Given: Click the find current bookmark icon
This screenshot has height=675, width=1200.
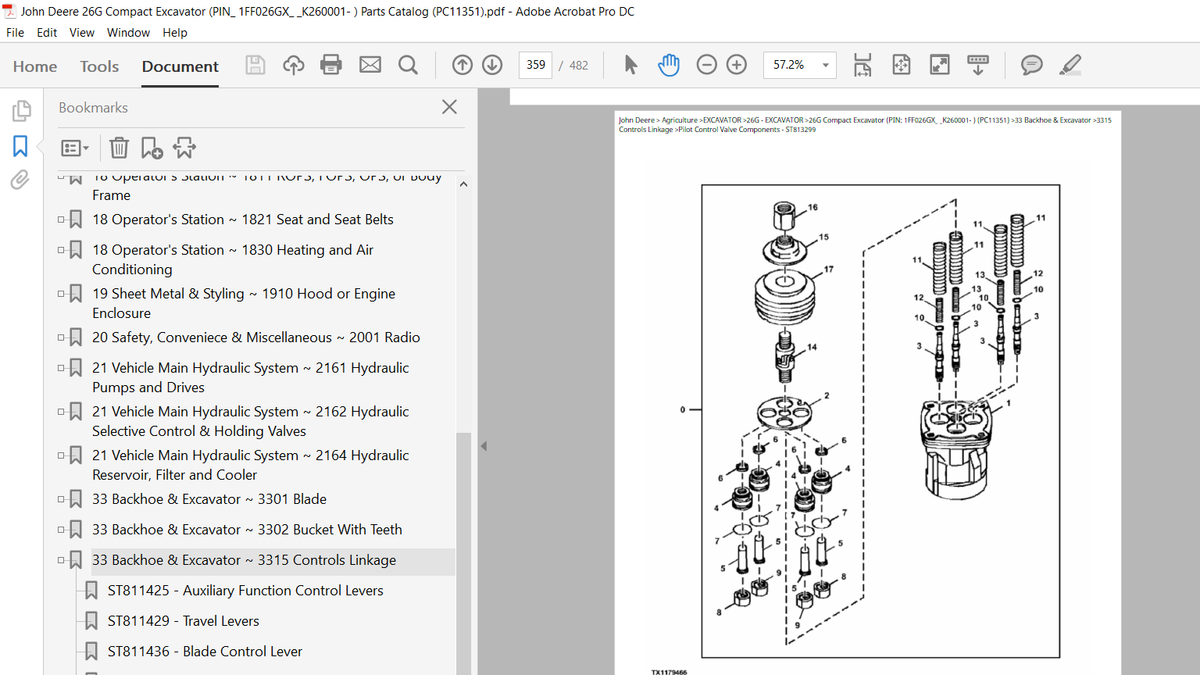Looking at the screenshot, I should 185,148.
